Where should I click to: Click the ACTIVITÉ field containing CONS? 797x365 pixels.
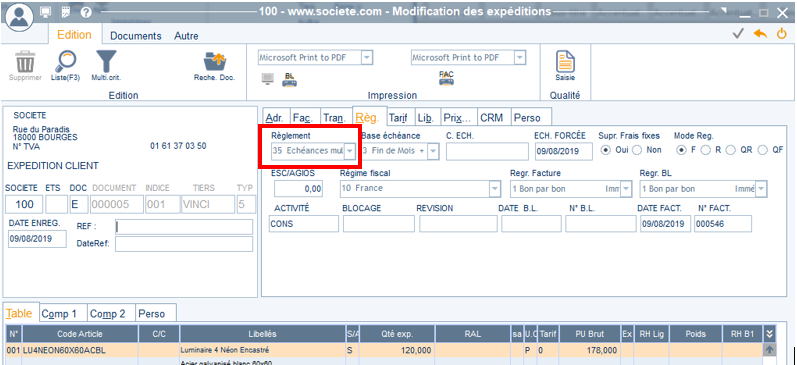[x=303, y=224]
